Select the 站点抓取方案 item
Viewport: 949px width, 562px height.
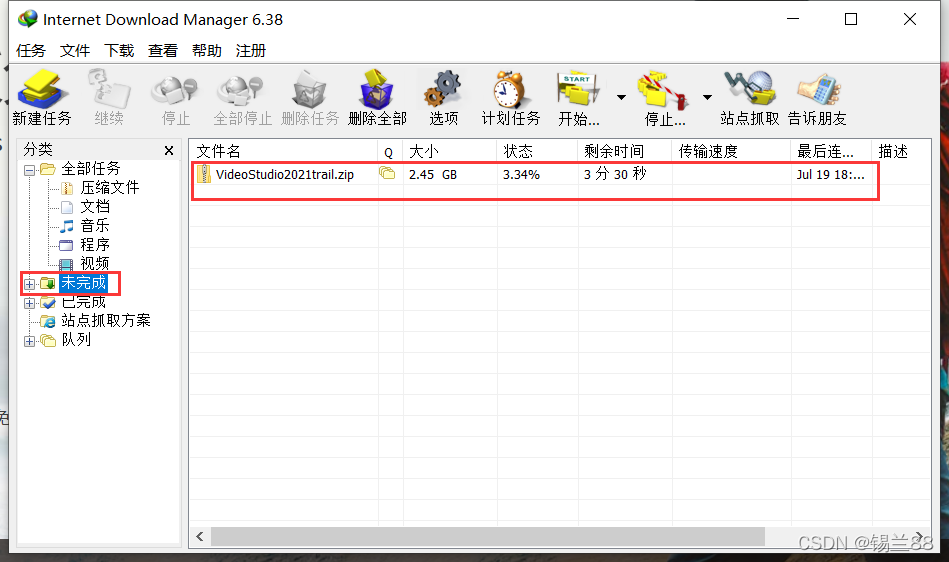tap(106, 321)
